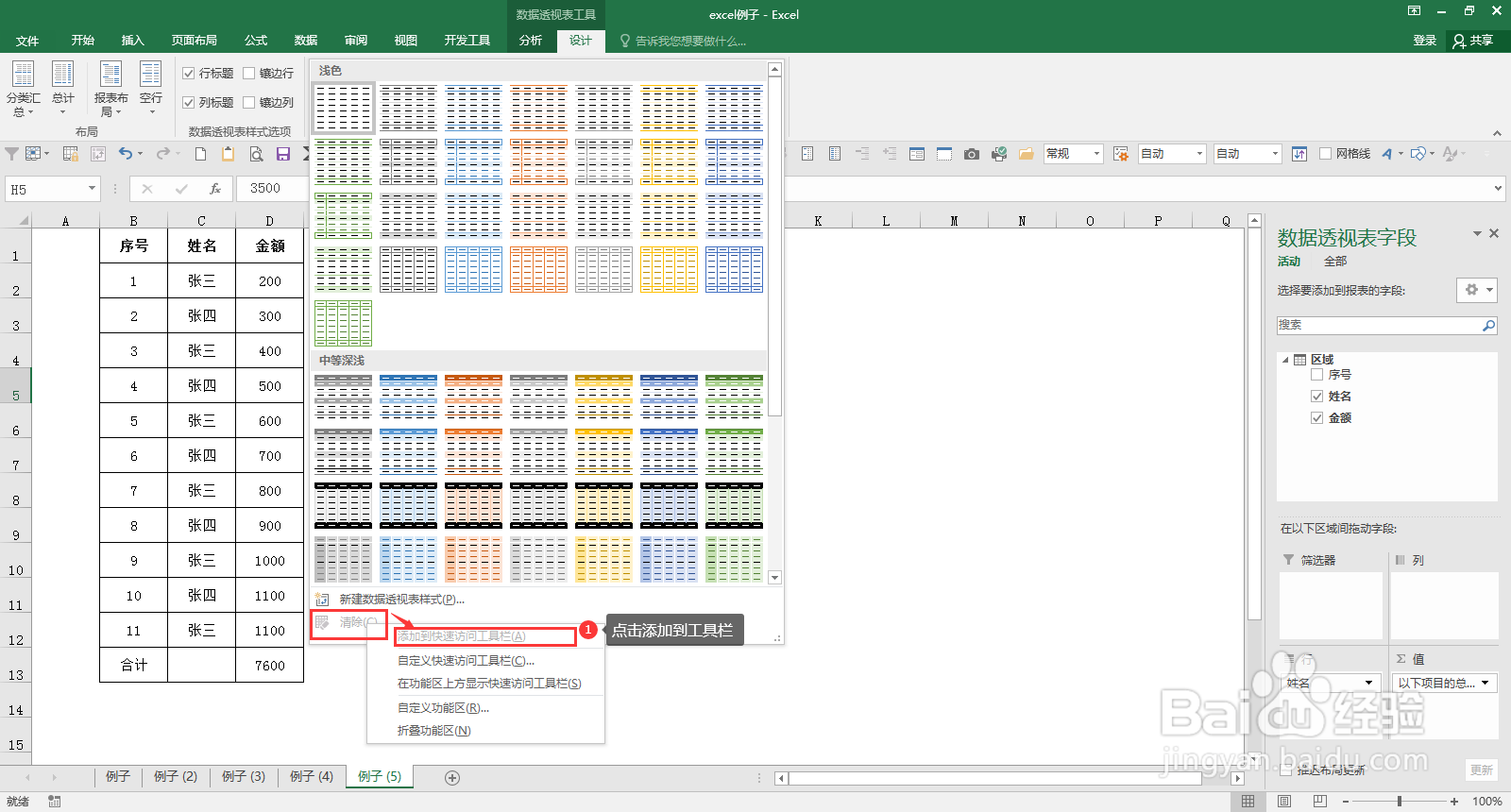Viewport: 1511px width, 812px height.
Task: Open the 分析 Analyze ribbon tab
Action: 531,41
